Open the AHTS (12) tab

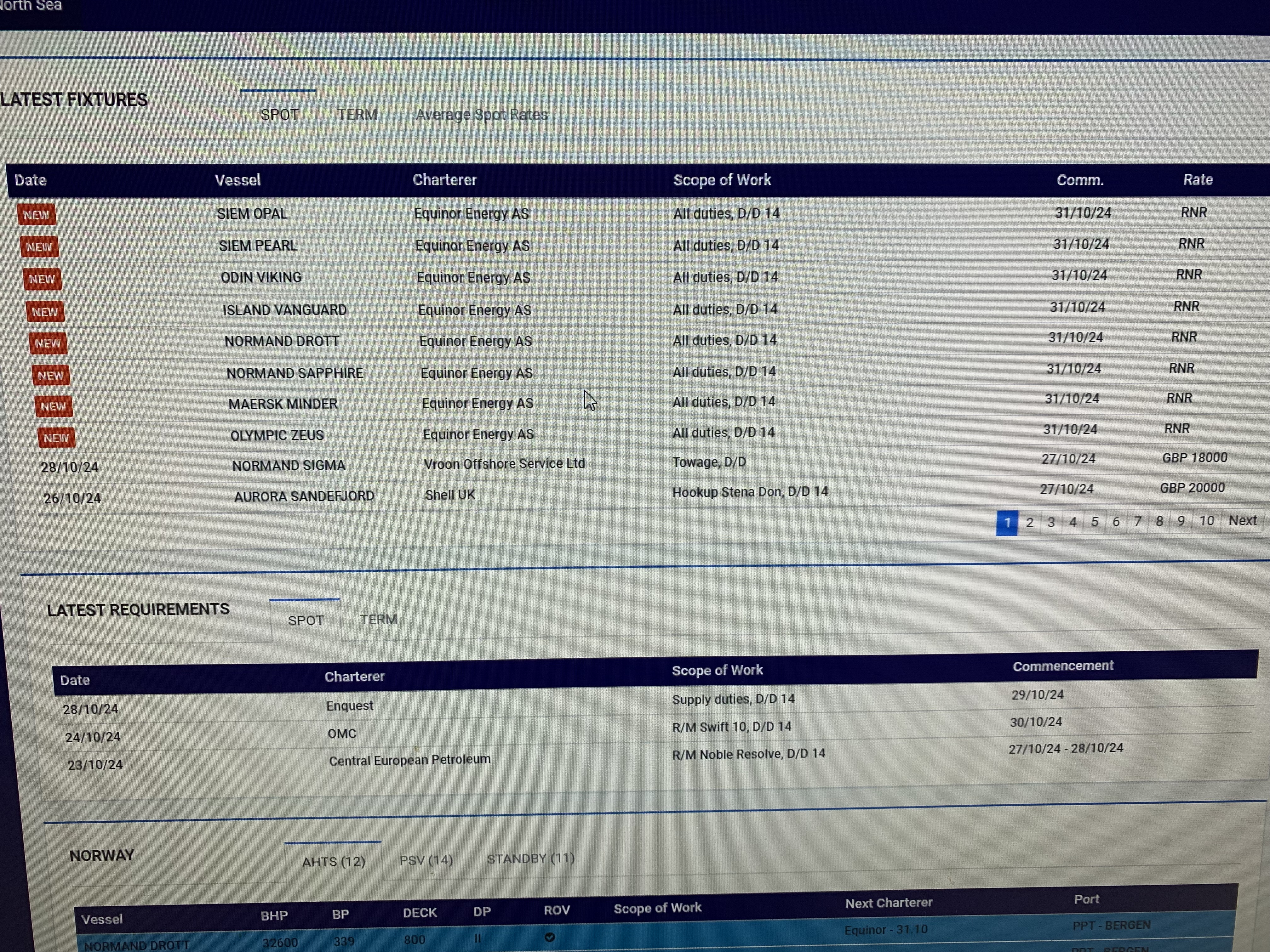click(334, 861)
